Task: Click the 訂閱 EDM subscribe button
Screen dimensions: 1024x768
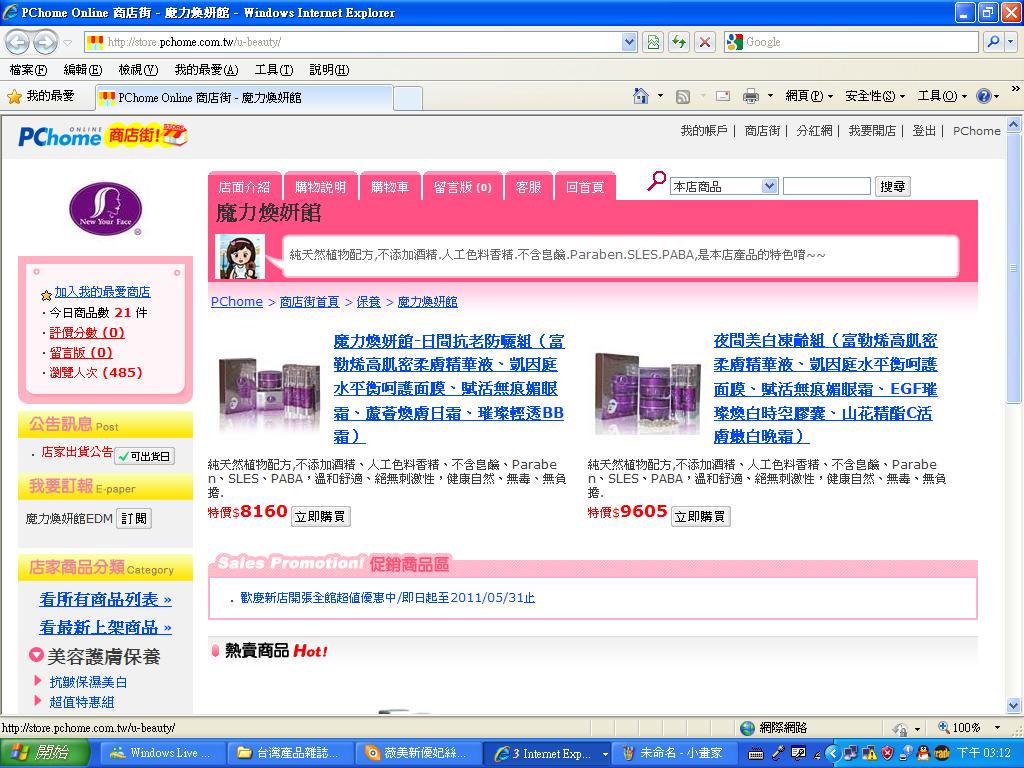Action: click(134, 519)
